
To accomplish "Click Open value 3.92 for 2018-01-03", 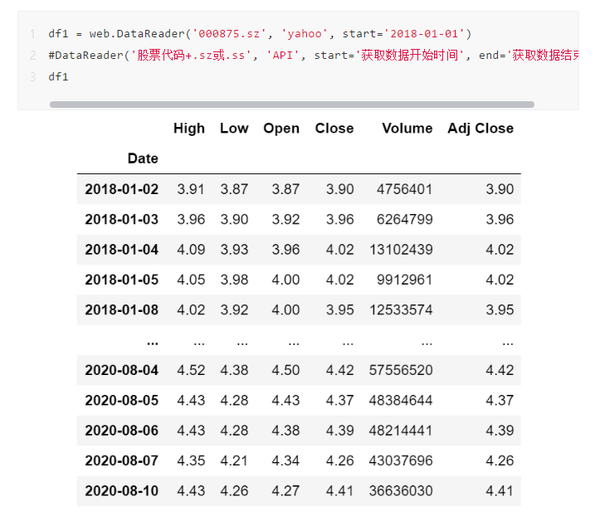I will (x=285, y=220).
